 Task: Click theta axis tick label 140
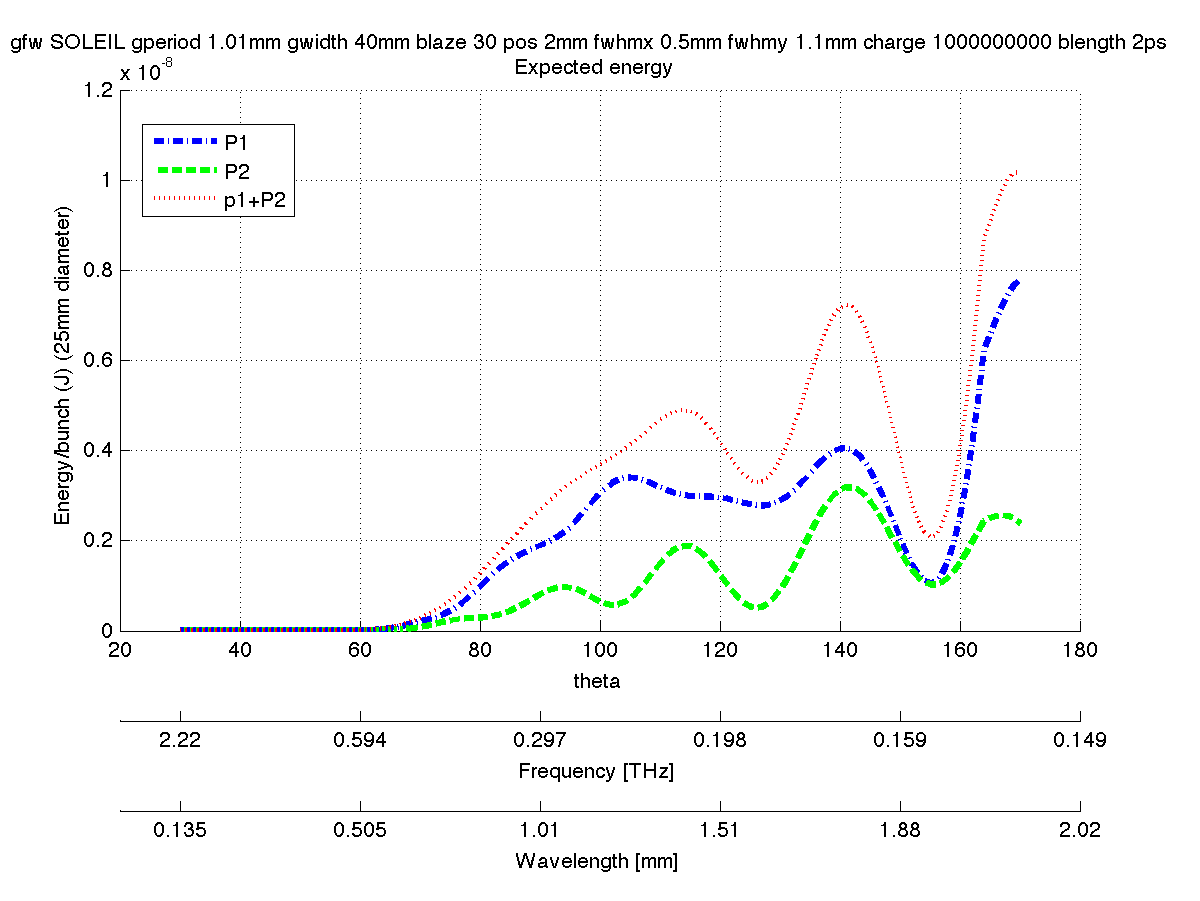840,650
